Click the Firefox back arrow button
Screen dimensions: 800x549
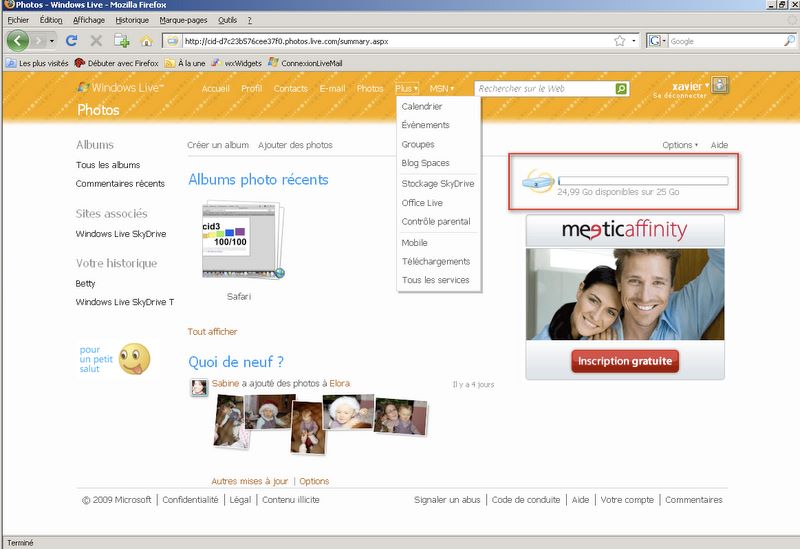[x=17, y=40]
